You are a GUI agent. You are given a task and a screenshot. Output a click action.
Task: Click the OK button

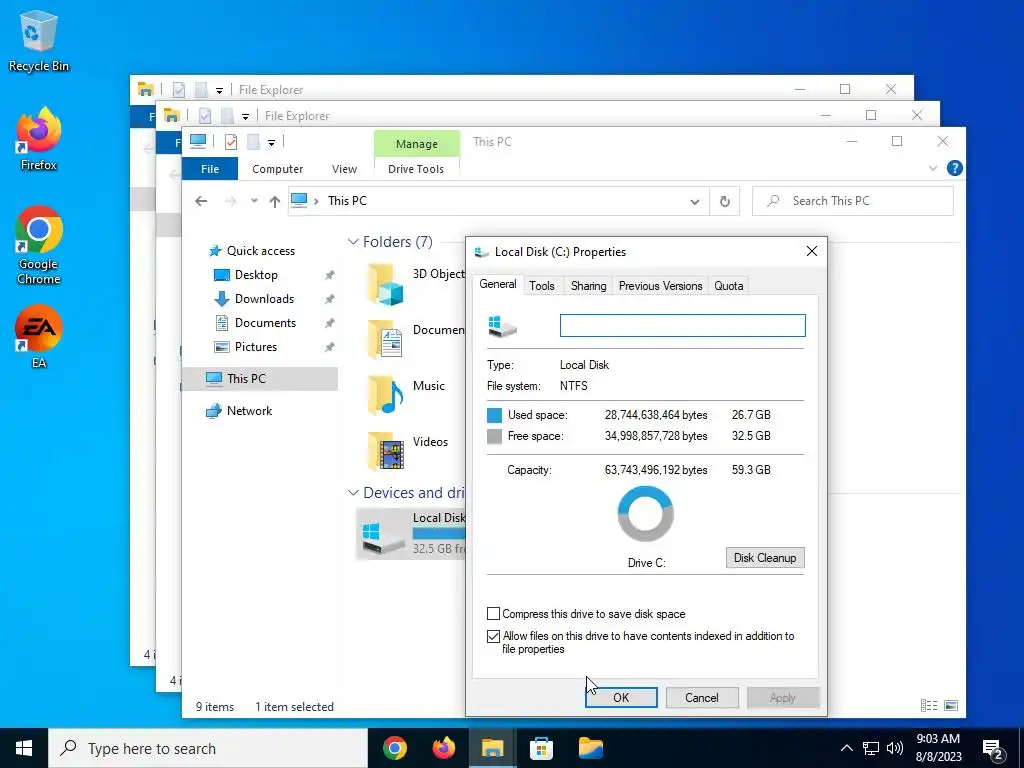621,697
